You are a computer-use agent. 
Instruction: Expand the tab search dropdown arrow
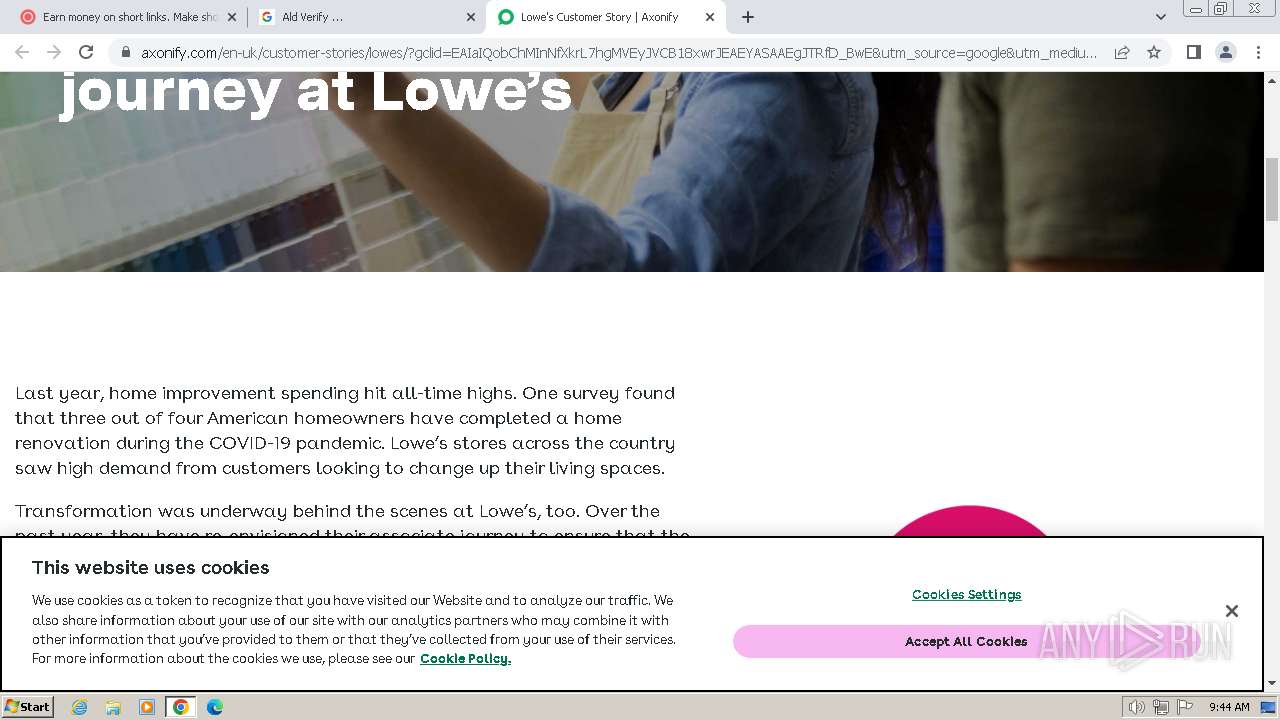coord(1161,17)
